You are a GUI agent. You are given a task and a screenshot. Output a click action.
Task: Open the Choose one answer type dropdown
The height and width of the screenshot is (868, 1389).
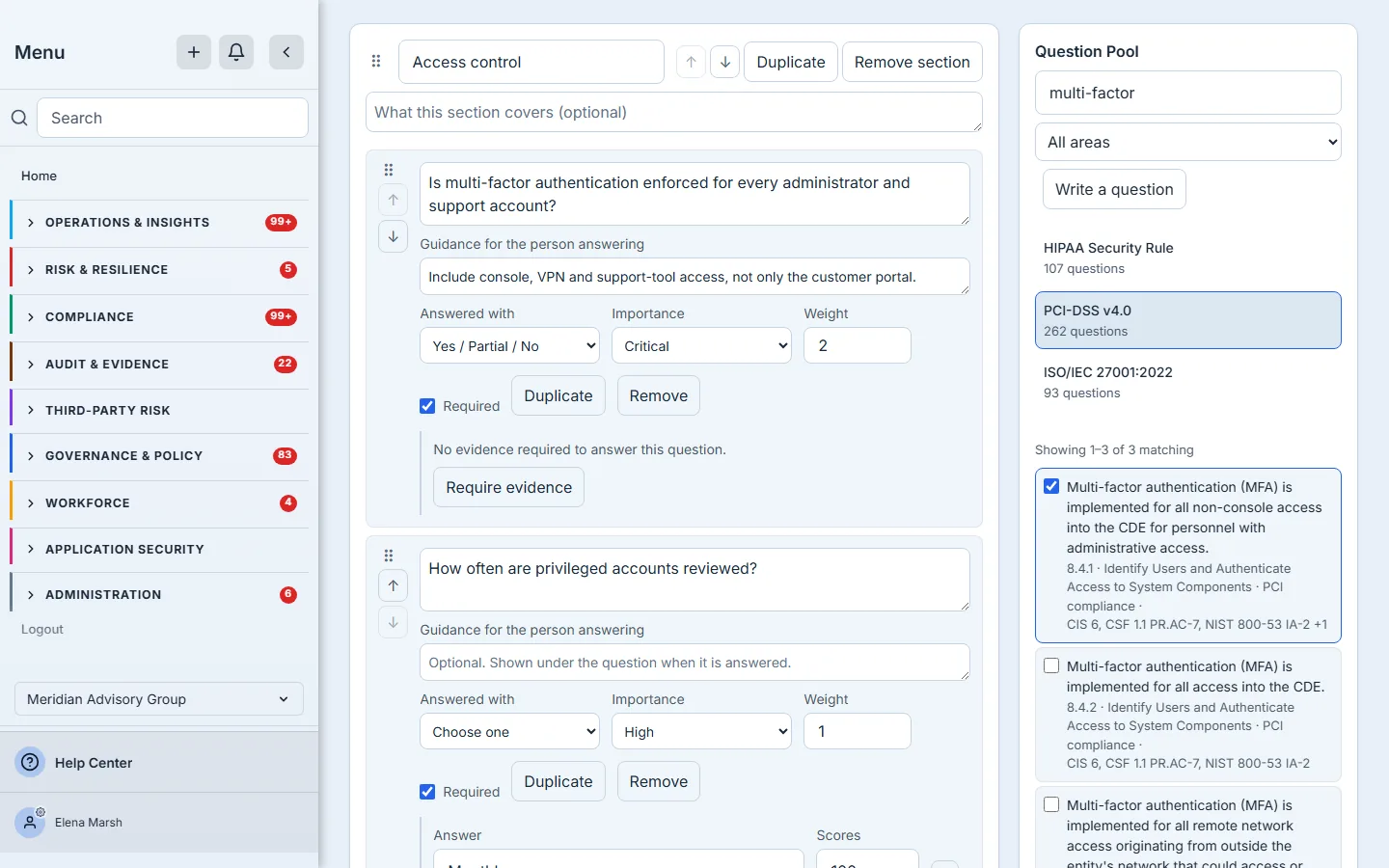point(509,731)
